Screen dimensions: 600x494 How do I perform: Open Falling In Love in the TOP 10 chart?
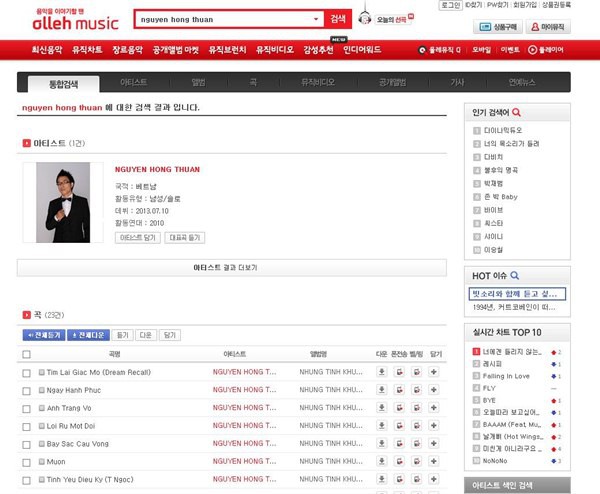coord(506,376)
